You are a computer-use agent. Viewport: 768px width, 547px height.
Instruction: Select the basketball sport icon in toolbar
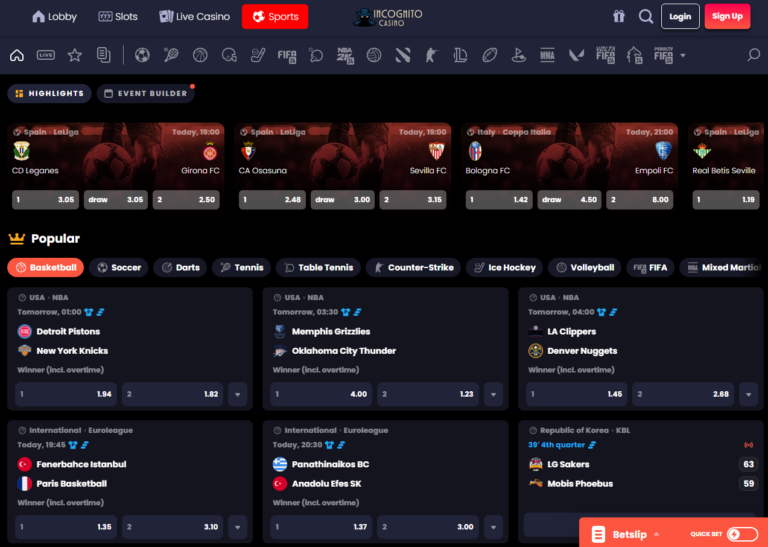click(200, 55)
